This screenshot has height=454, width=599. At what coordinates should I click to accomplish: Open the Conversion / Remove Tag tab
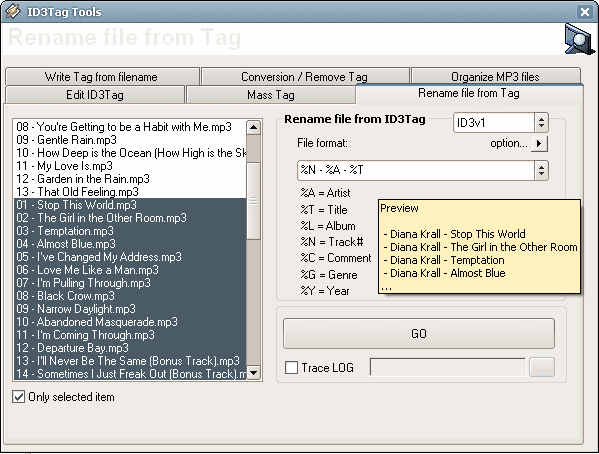(304, 77)
